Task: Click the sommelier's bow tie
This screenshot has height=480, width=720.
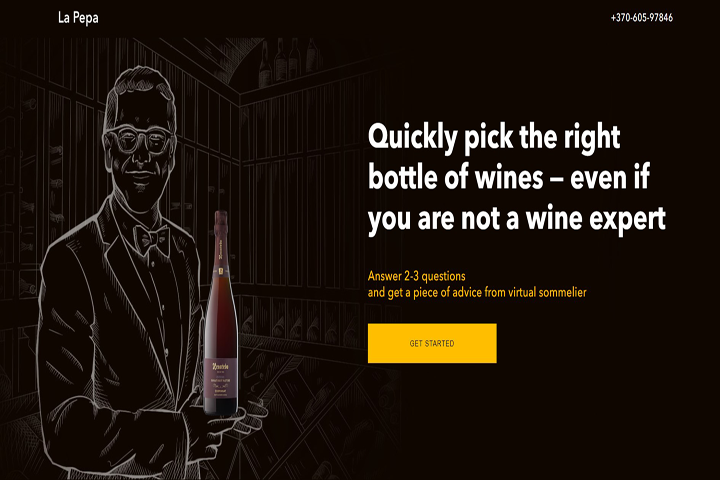Action: click(x=151, y=236)
